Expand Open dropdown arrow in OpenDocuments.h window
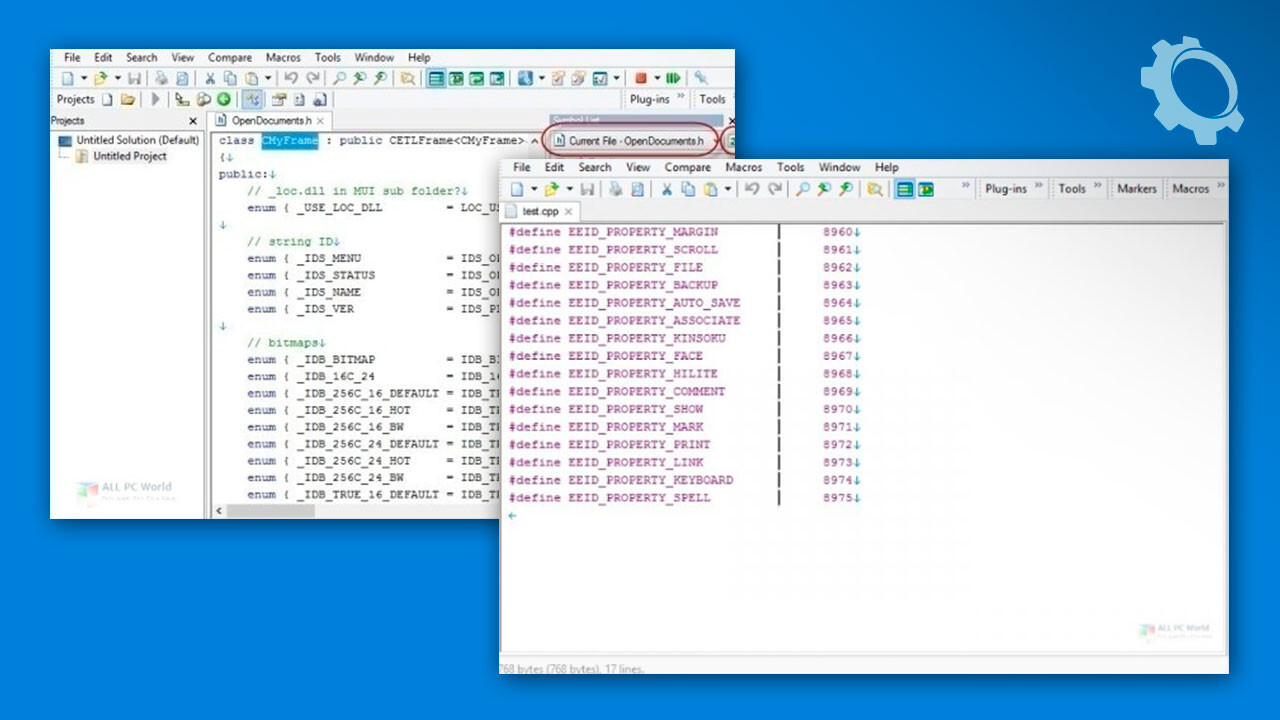The width and height of the screenshot is (1280, 720). click(x=117, y=78)
